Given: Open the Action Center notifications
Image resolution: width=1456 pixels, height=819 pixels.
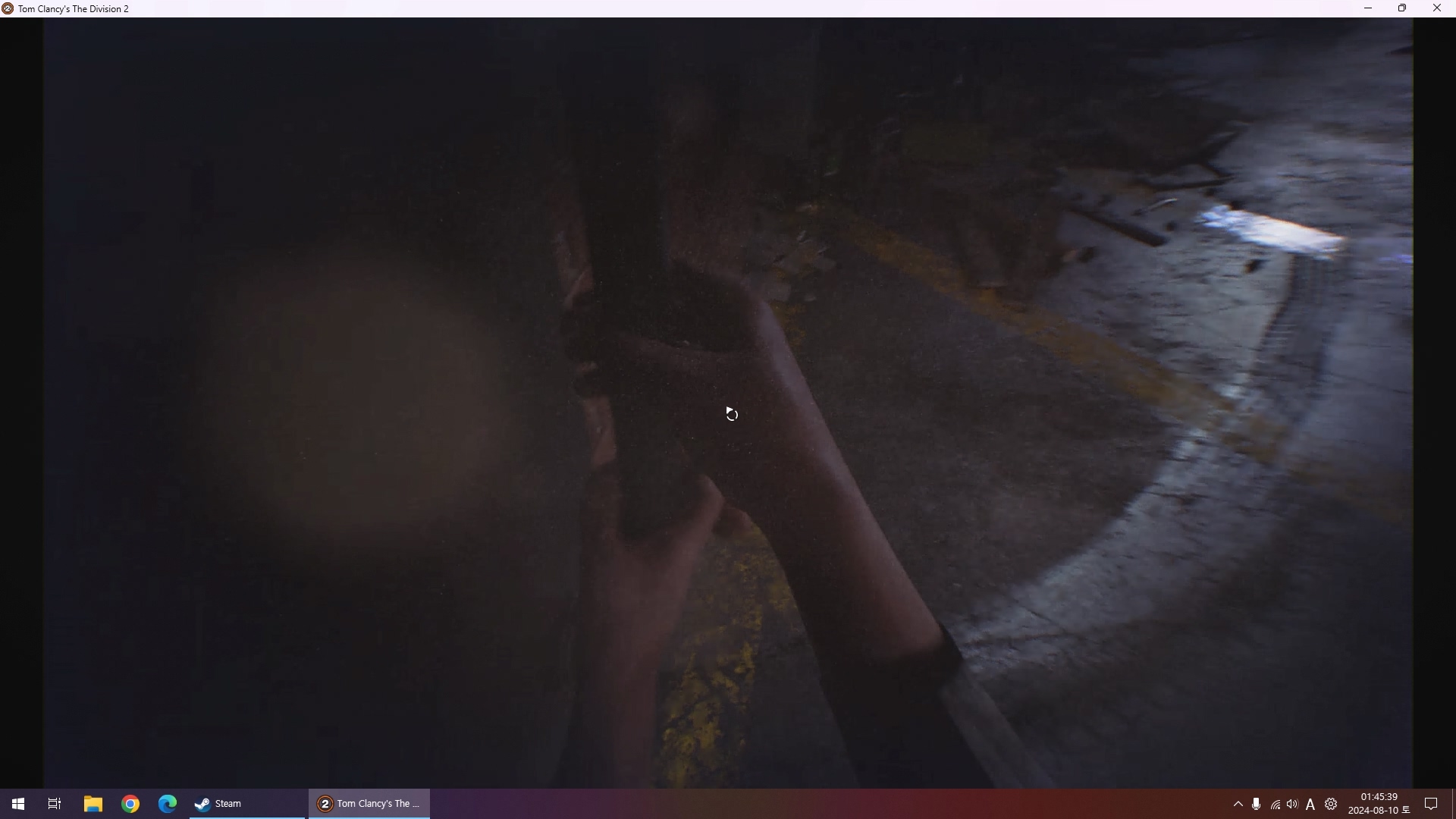Looking at the screenshot, I should 1432,804.
